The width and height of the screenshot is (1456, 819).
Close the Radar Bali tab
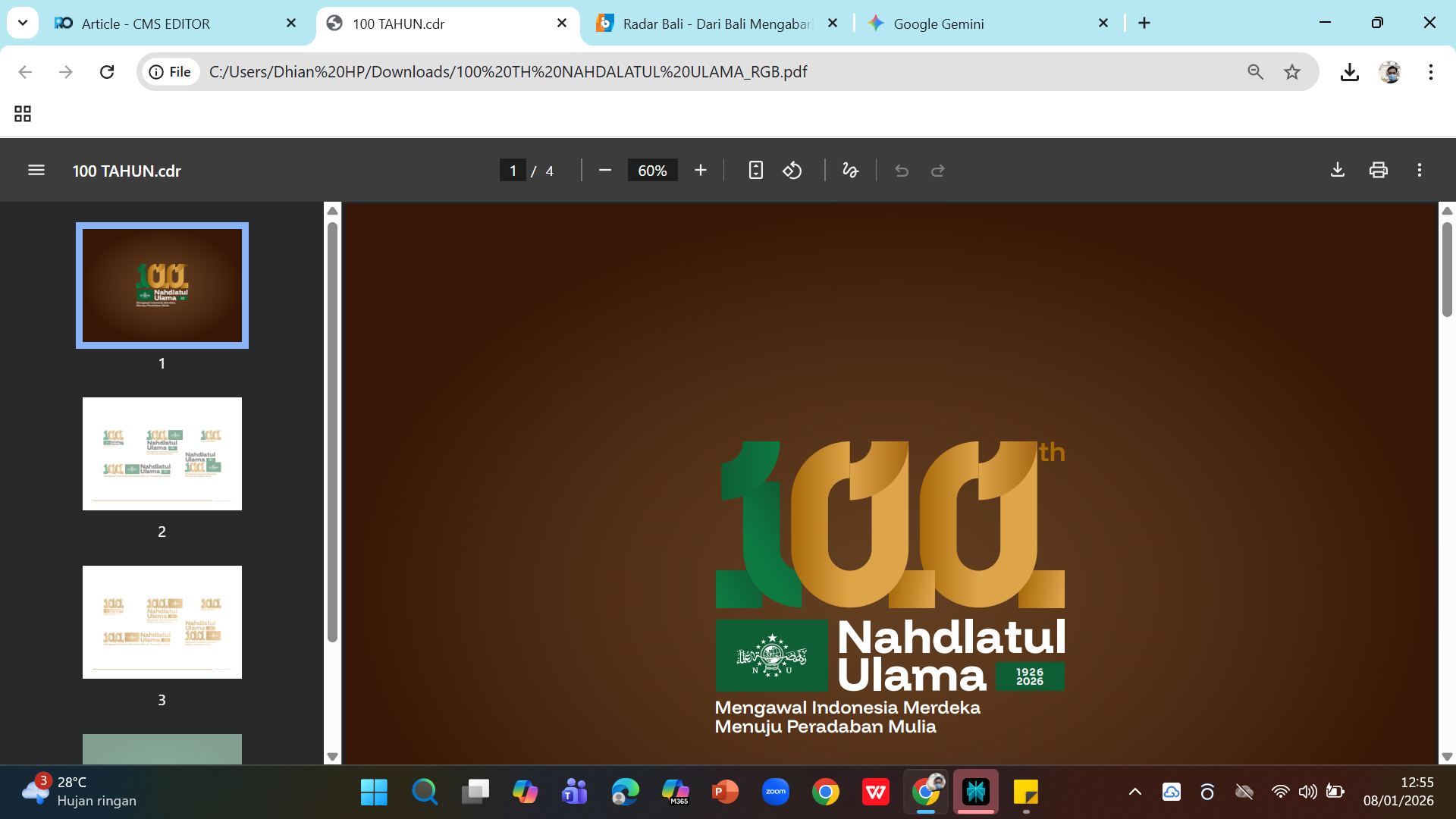pos(833,24)
